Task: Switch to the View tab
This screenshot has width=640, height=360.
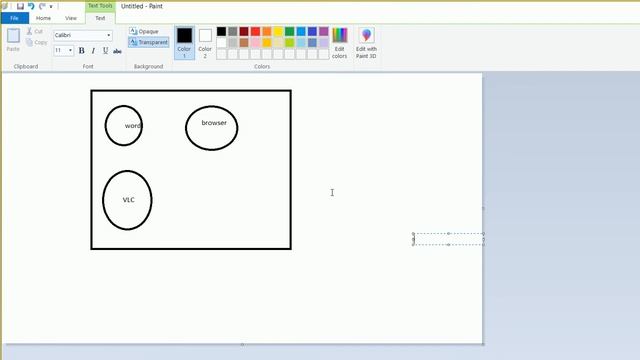Action: click(71, 18)
